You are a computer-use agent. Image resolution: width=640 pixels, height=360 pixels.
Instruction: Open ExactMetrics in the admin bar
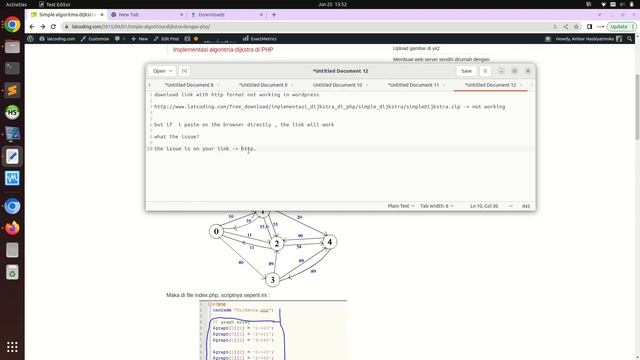click(x=260, y=39)
